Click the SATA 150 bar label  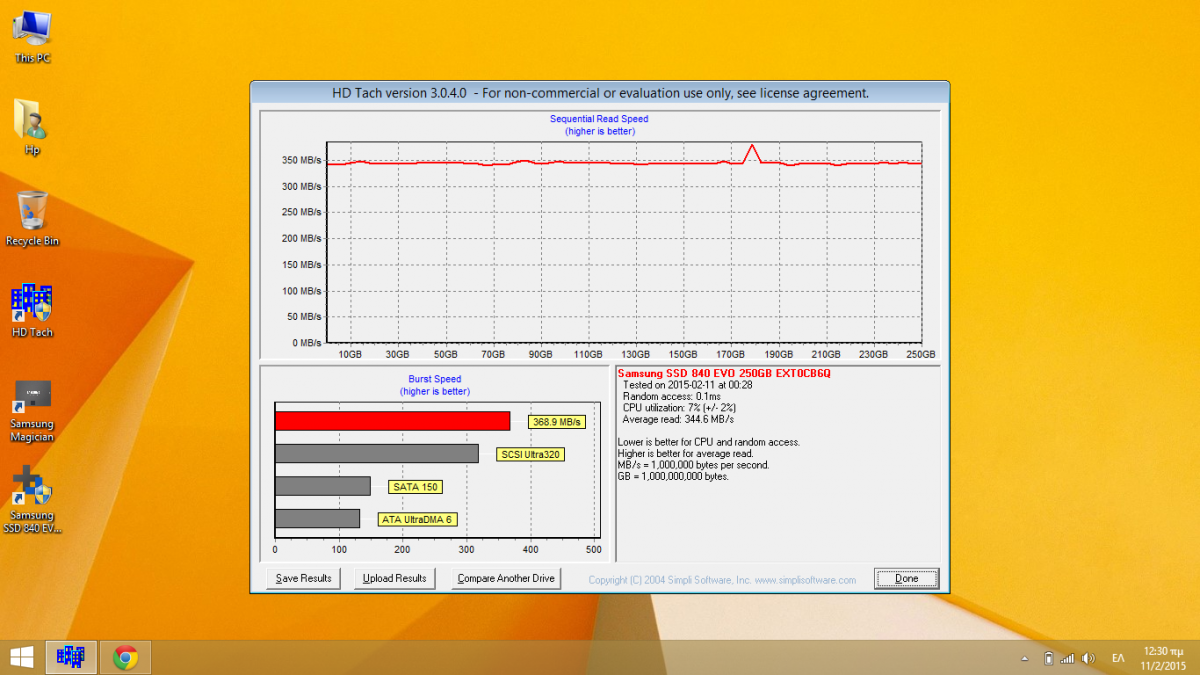(x=415, y=487)
